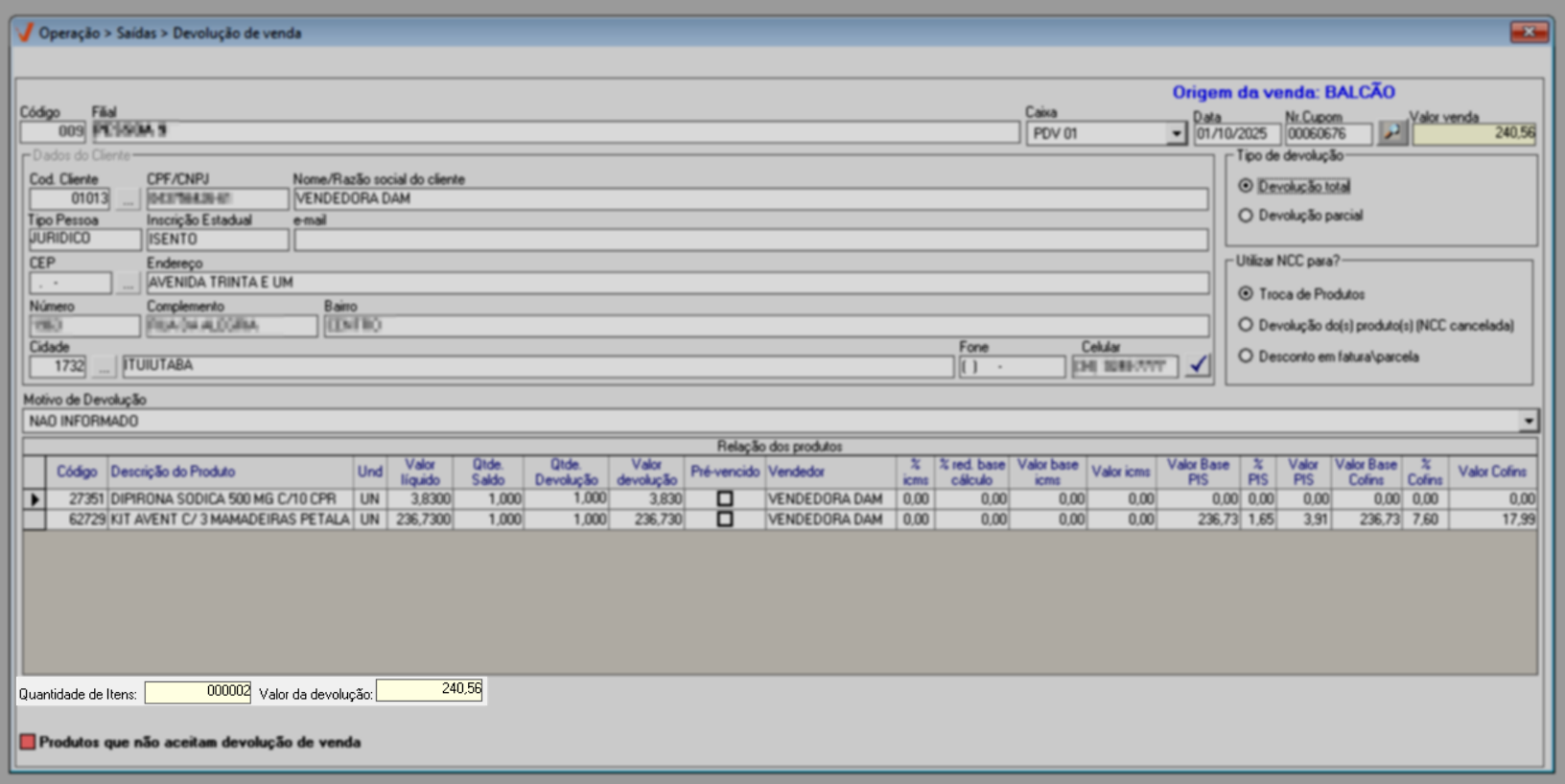Click the row selector arrow for DIPIRONA SODICA
1565x784 pixels.
35,499
